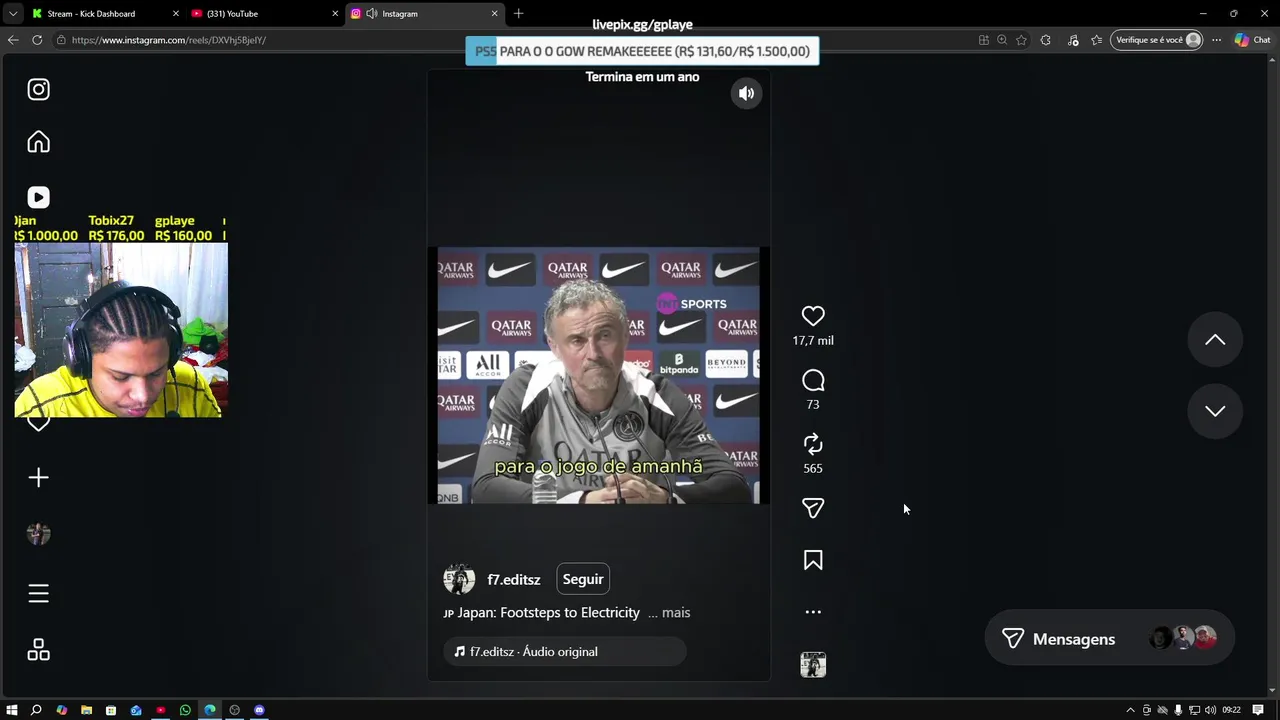Screen dimensions: 1280x720
Task: Open profile avatar in left sidebar
Action: [38, 534]
